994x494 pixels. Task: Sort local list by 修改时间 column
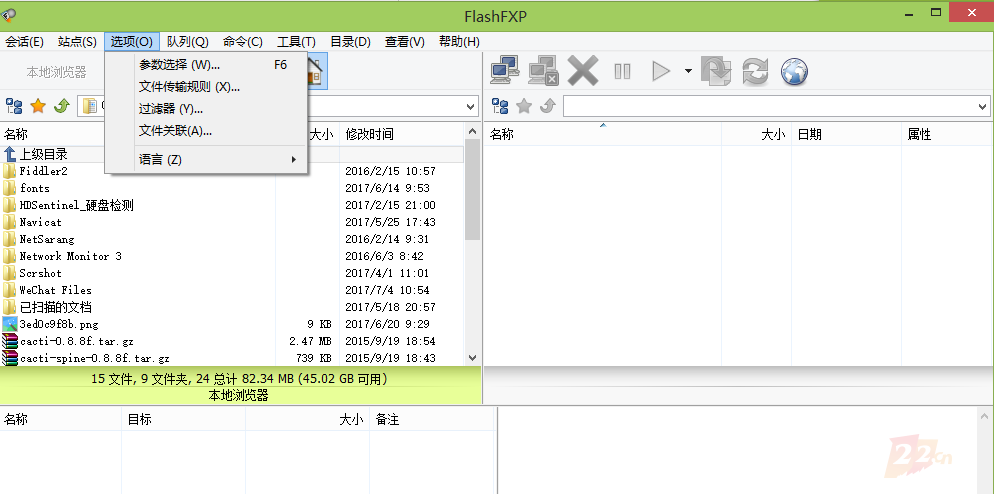coord(402,134)
